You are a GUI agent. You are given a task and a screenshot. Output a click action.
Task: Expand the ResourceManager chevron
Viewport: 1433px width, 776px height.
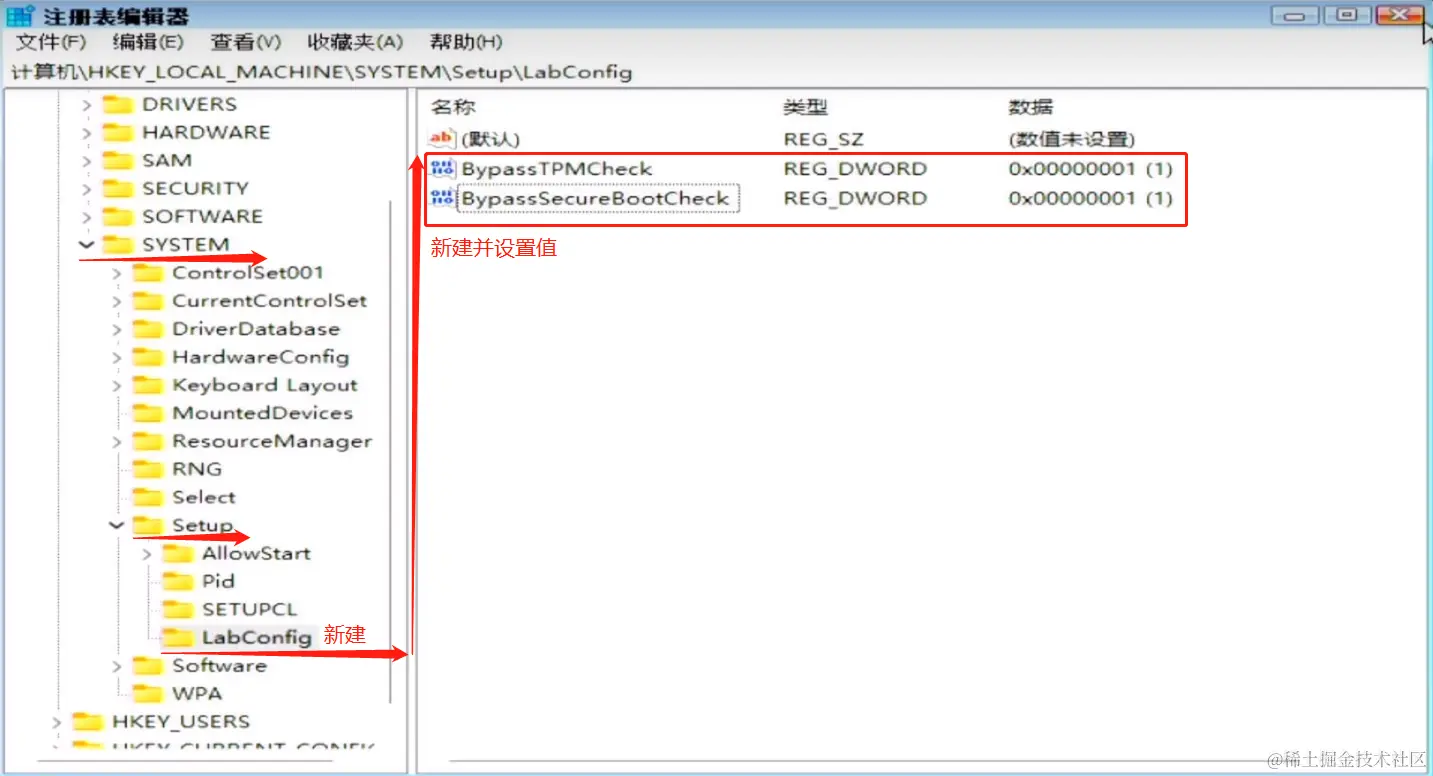tap(117, 441)
